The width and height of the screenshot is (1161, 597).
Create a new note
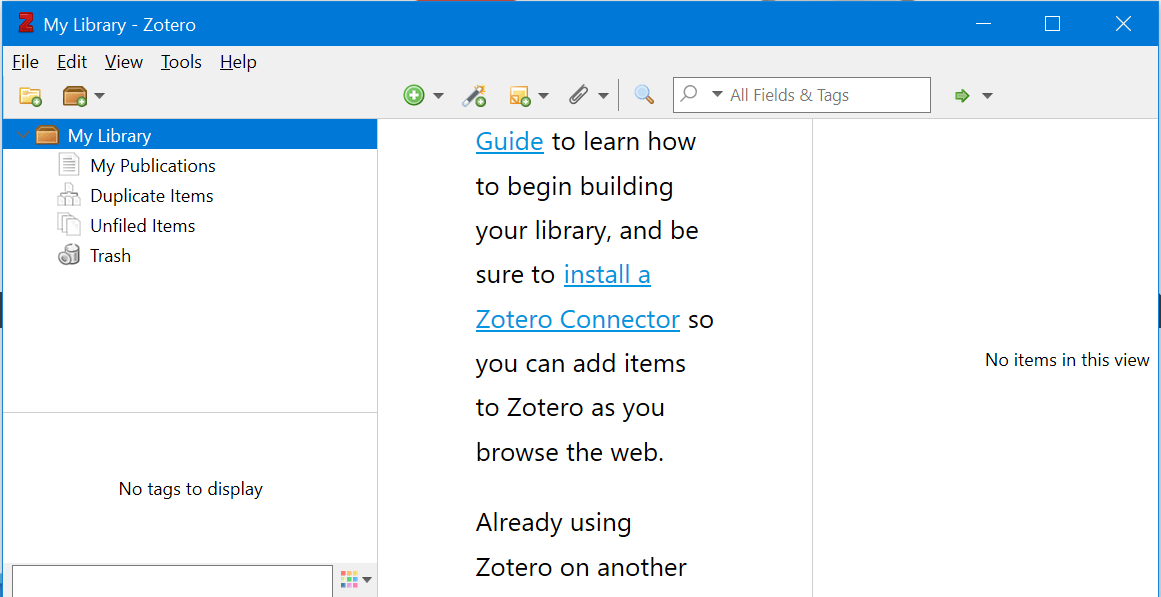click(x=521, y=95)
